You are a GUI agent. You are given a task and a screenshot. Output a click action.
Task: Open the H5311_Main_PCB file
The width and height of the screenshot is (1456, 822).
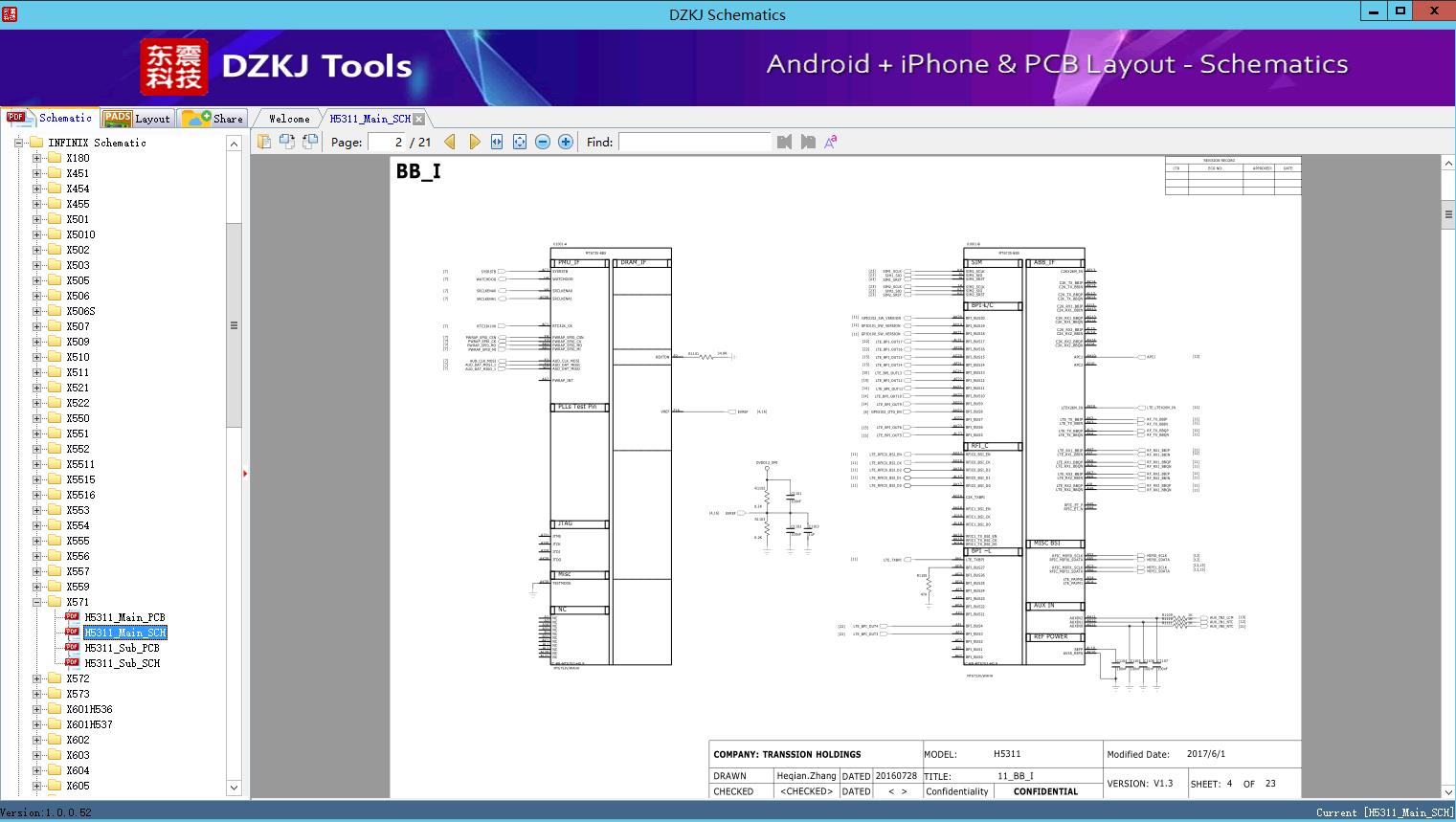pyautogui.click(x=124, y=617)
